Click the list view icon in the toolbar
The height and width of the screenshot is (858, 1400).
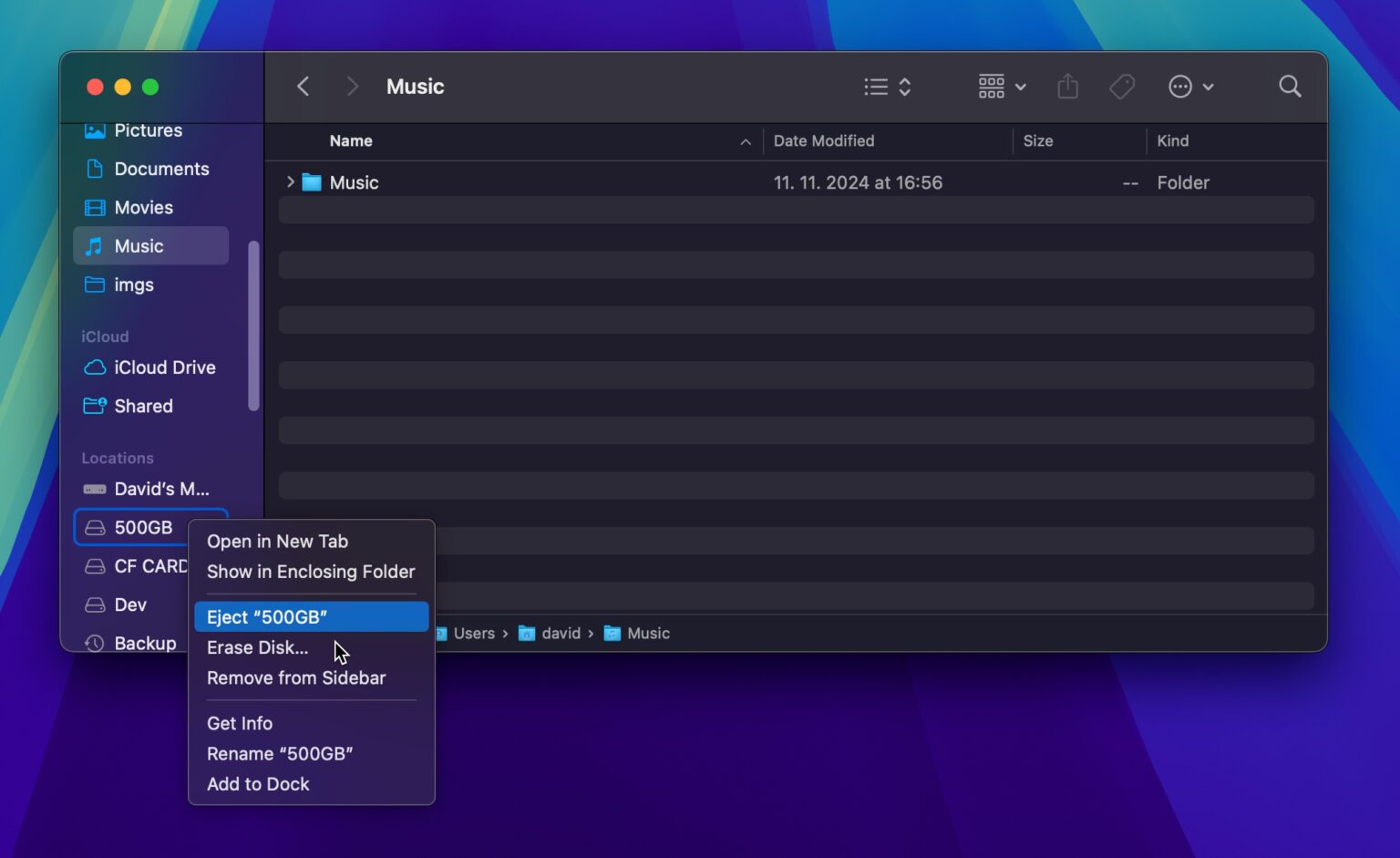[874, 86]
